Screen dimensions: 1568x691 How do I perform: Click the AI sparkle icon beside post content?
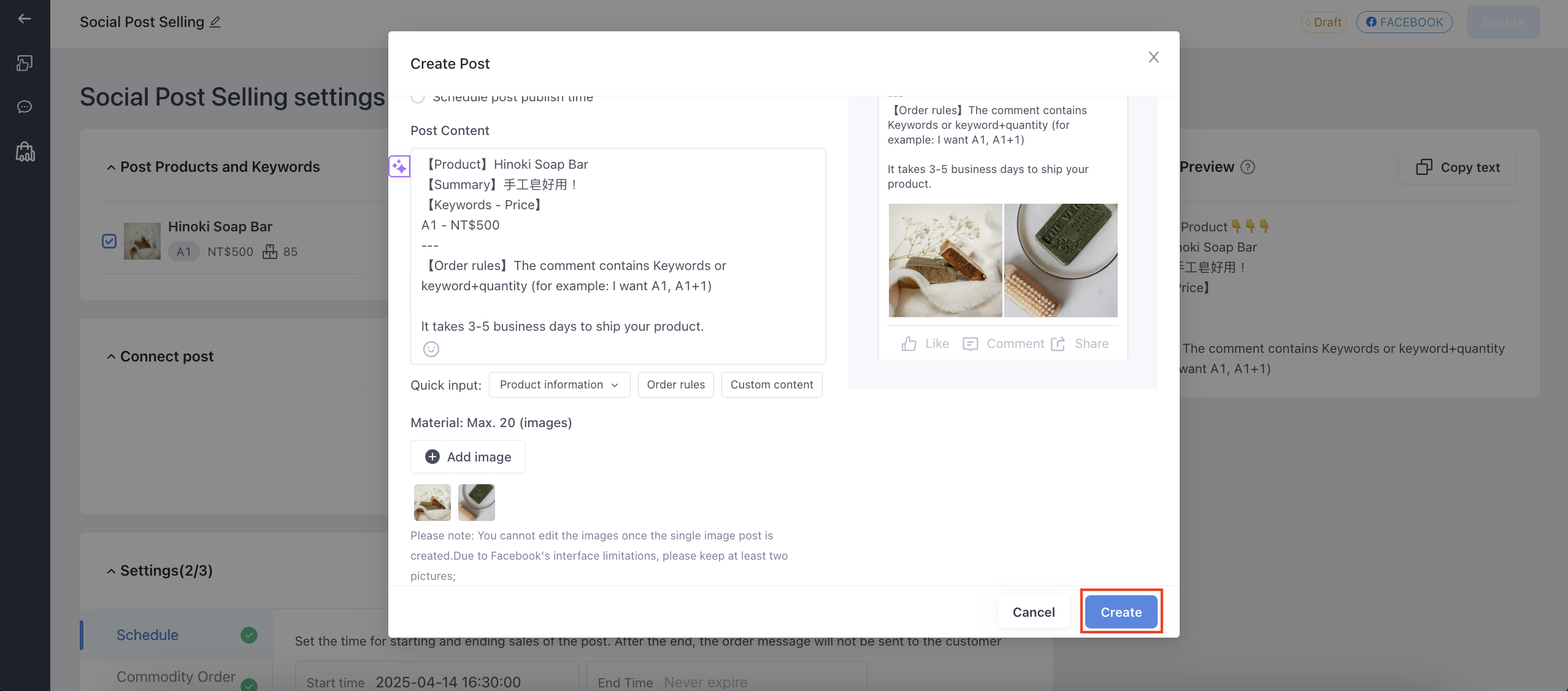click(399, 166)
